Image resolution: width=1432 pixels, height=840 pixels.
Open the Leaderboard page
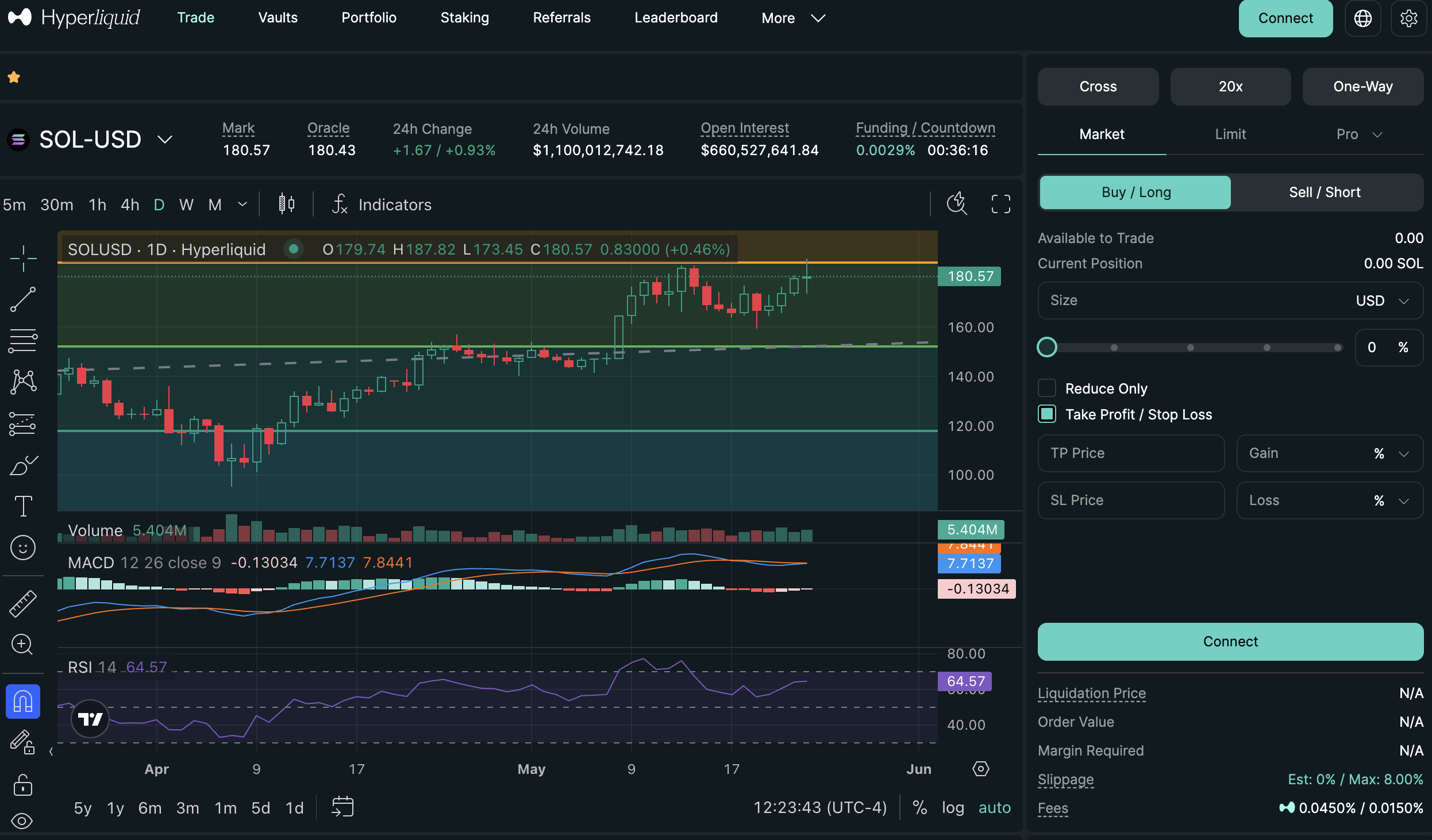(x=676, y=18)
